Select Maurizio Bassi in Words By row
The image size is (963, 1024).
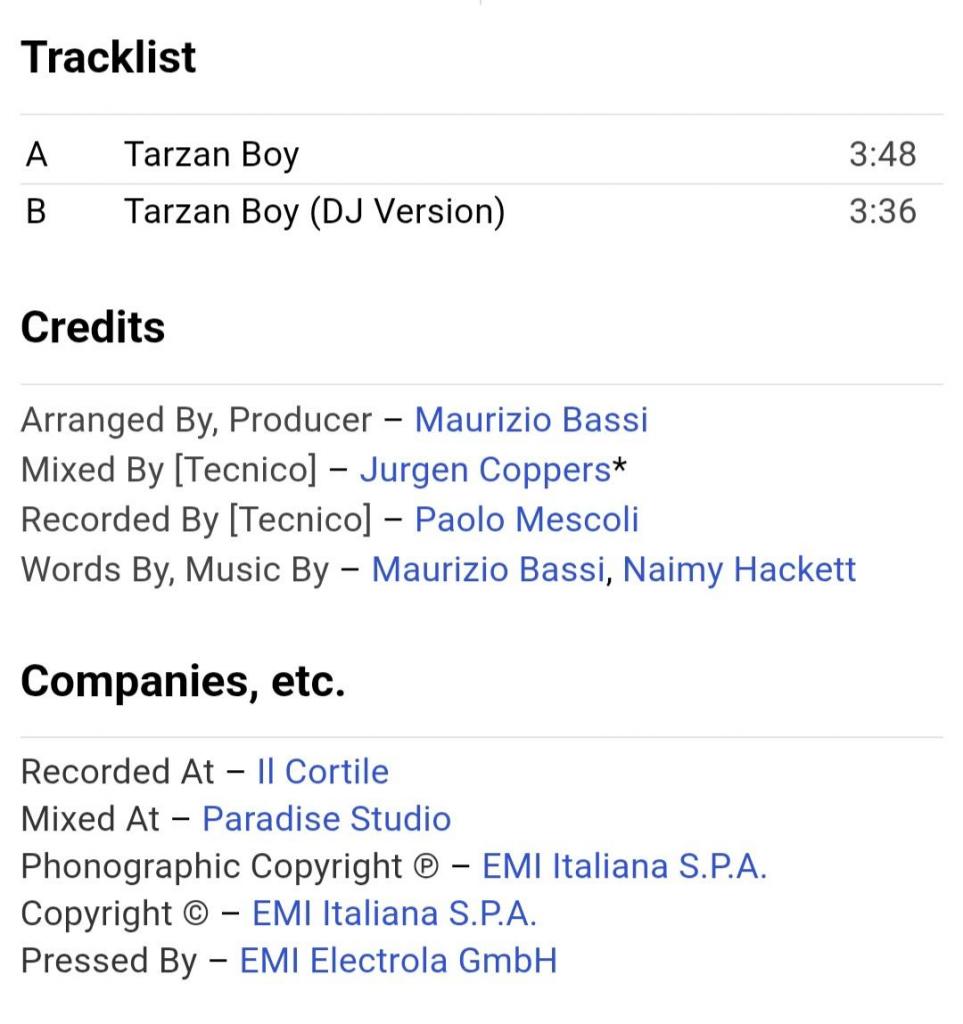click(488, 570)
